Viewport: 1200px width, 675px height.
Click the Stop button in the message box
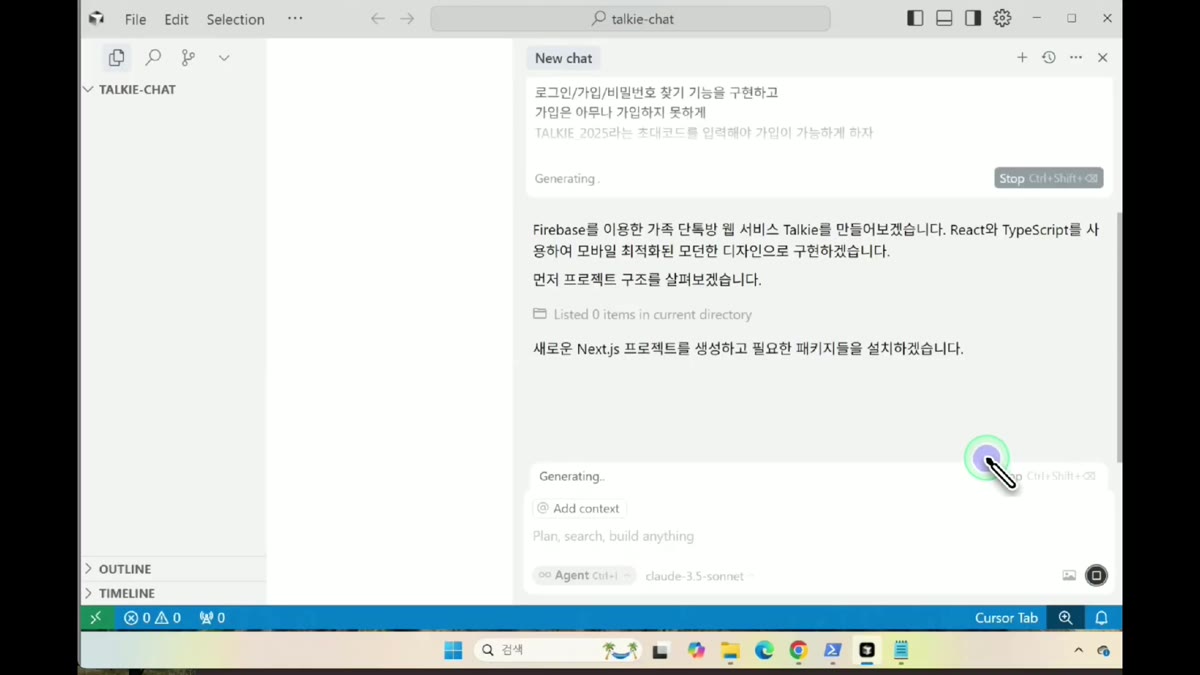[1049, 178]
